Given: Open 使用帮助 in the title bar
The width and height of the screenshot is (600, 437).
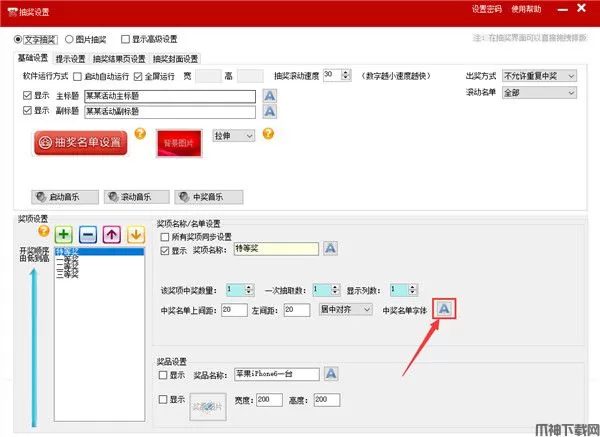Looking at the screenshot, I should coord(526,9).
